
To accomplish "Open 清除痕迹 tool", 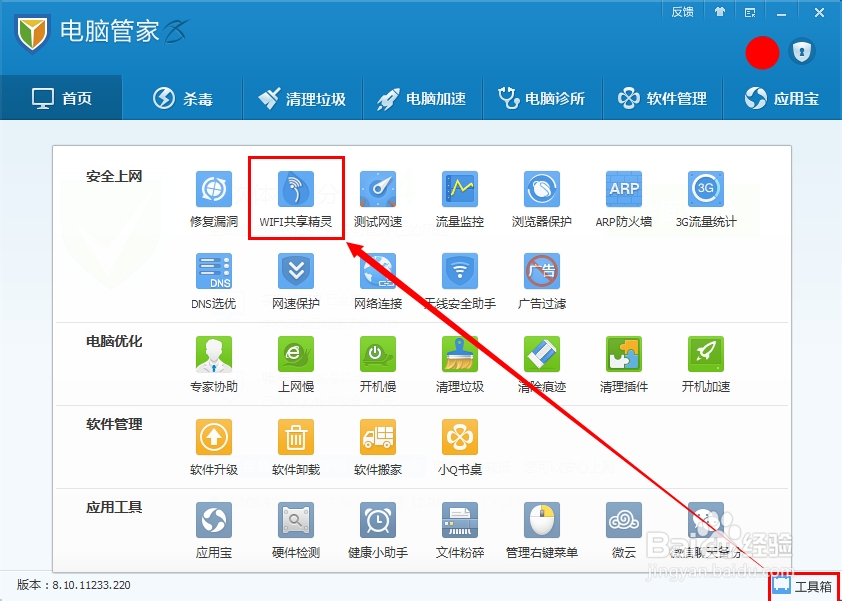I will pos(542,365).
